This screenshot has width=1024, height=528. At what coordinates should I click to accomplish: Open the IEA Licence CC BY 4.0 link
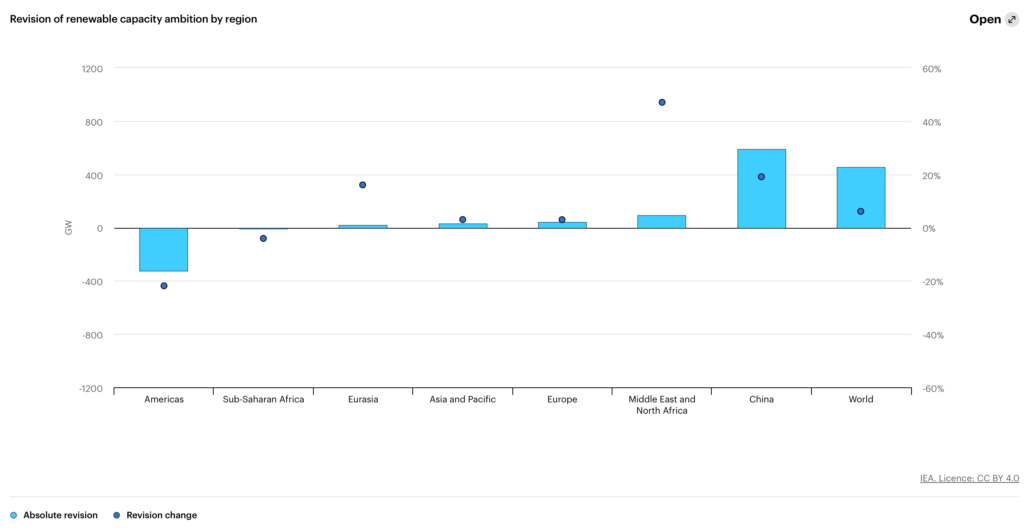(966, 478)
